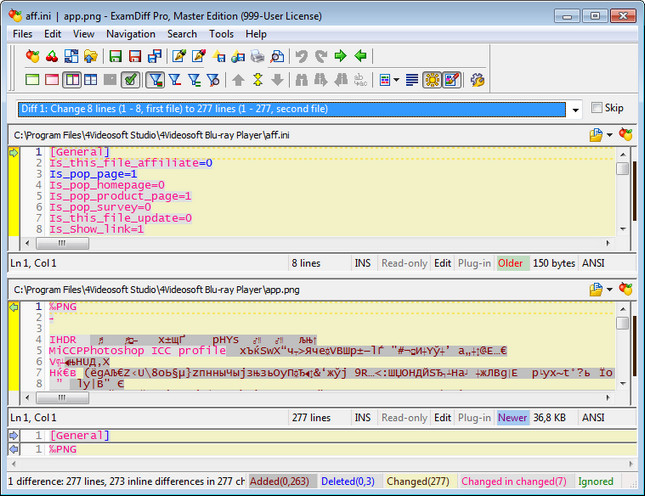Click line Is_pop_page=1 in aff.ini pane
This screenshot has width=645, height=496.
click(93, 174)
